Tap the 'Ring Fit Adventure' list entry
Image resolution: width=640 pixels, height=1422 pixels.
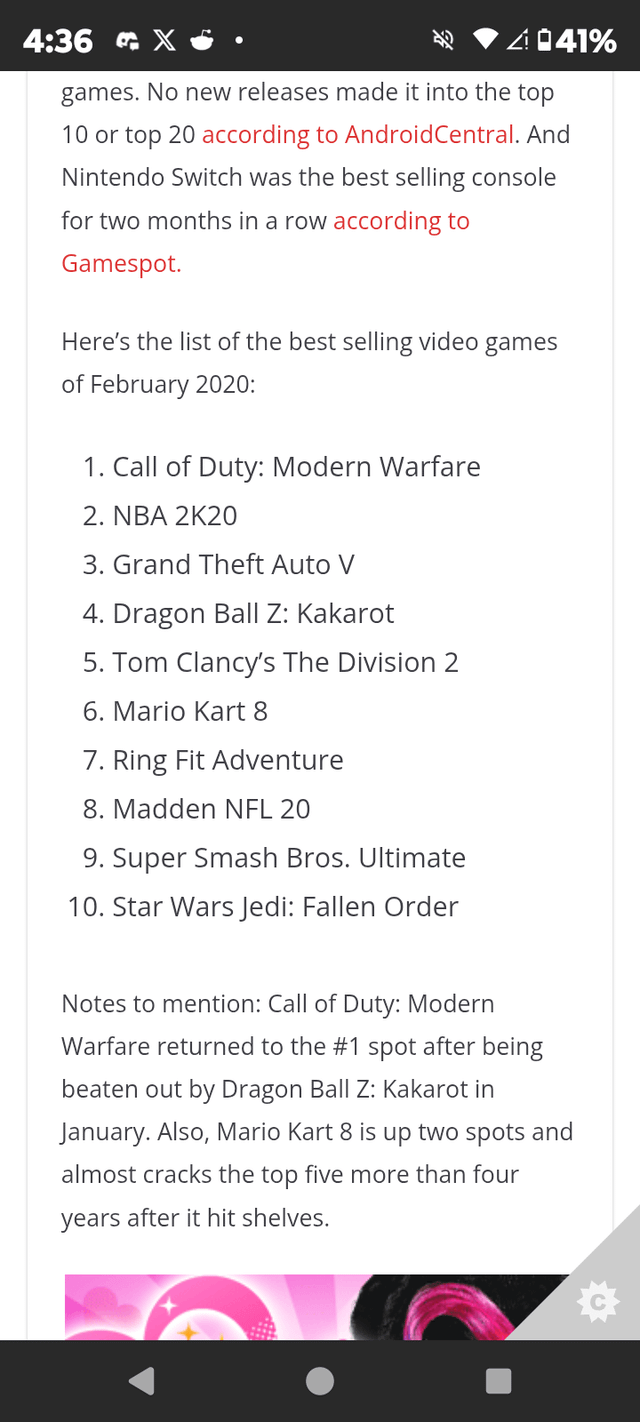(228, 760)
